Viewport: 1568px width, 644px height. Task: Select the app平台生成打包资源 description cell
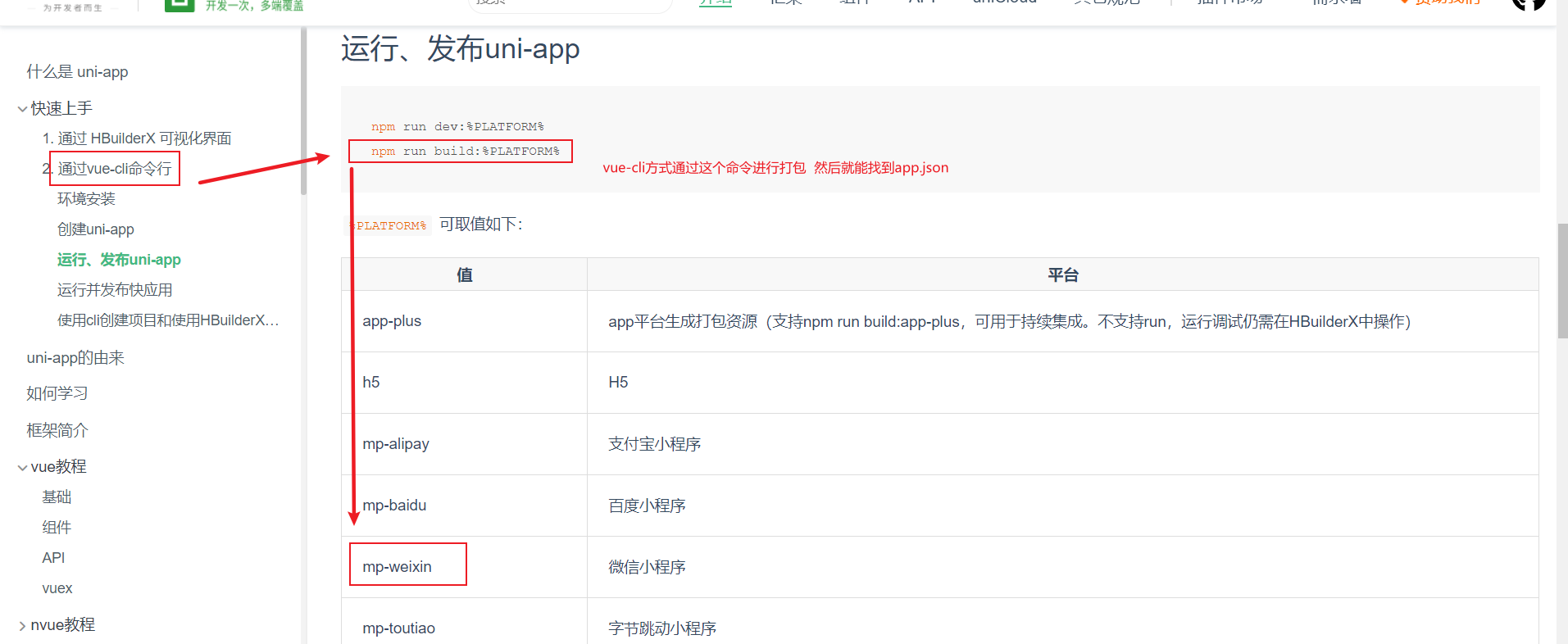(x=1063, y=321)
